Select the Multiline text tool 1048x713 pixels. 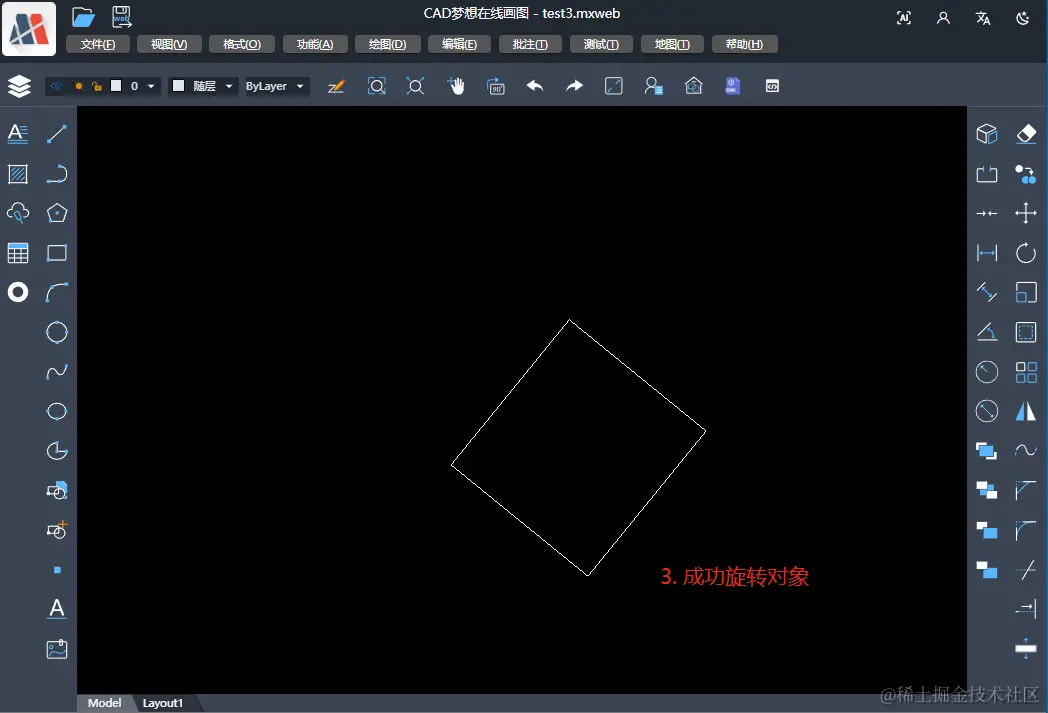[x=18, y=134]
